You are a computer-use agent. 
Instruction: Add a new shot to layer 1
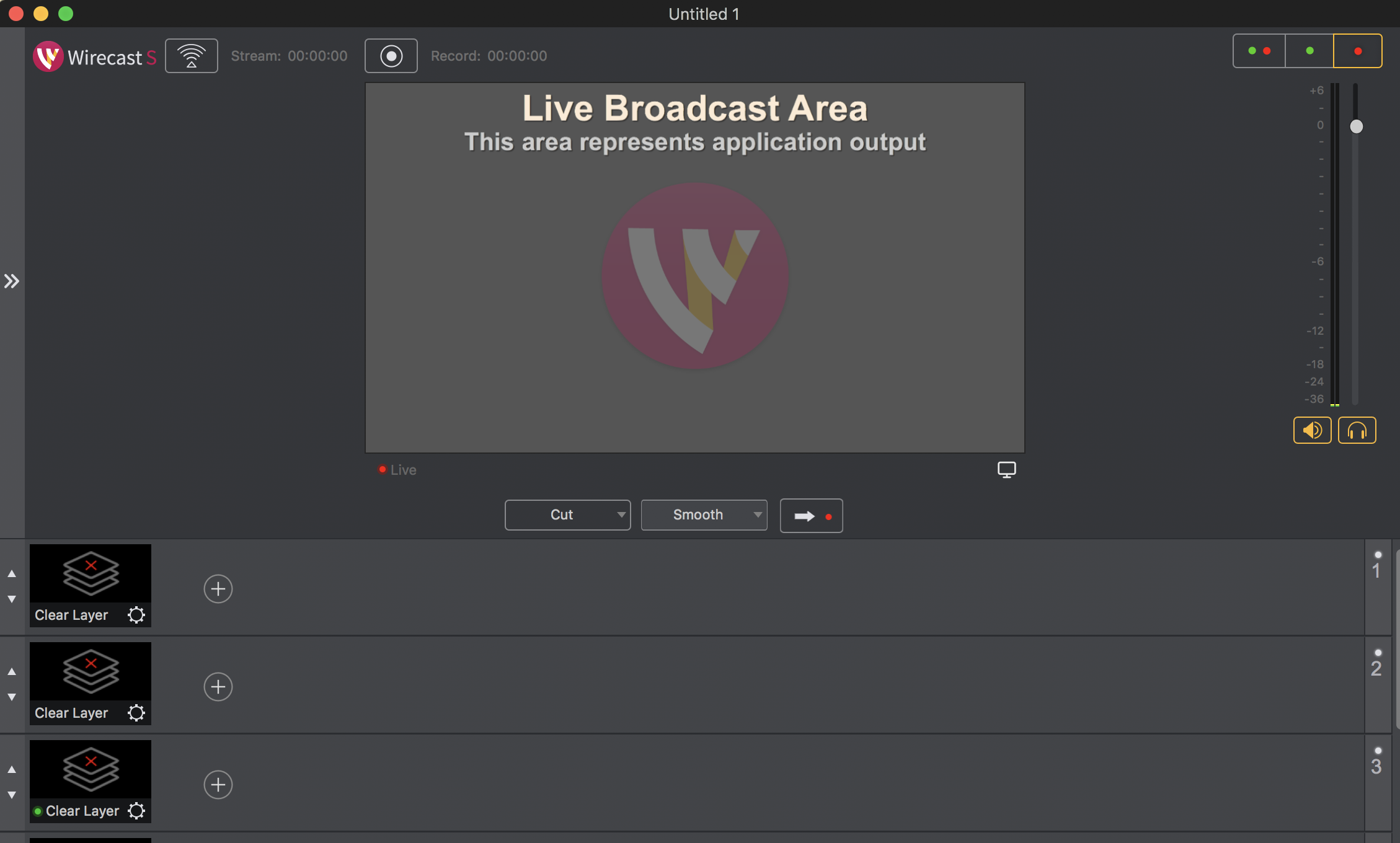pyautogui.click(x=218, y=588)
